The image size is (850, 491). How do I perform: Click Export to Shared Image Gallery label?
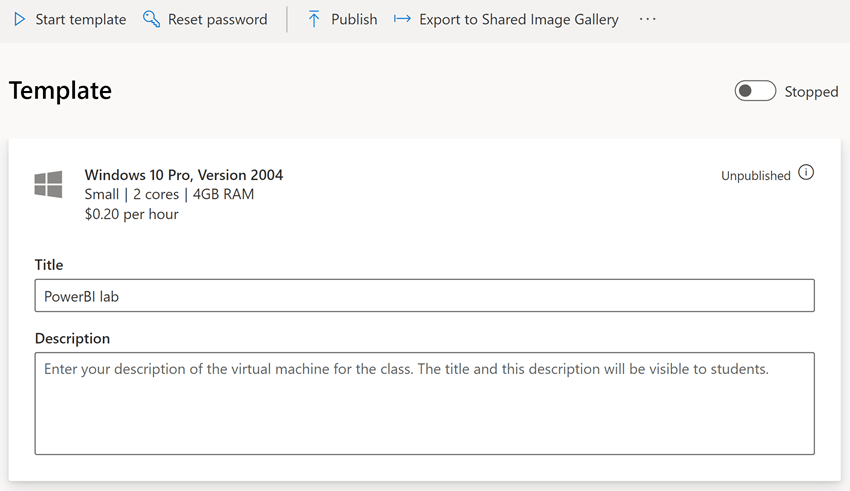pos(519,20)
